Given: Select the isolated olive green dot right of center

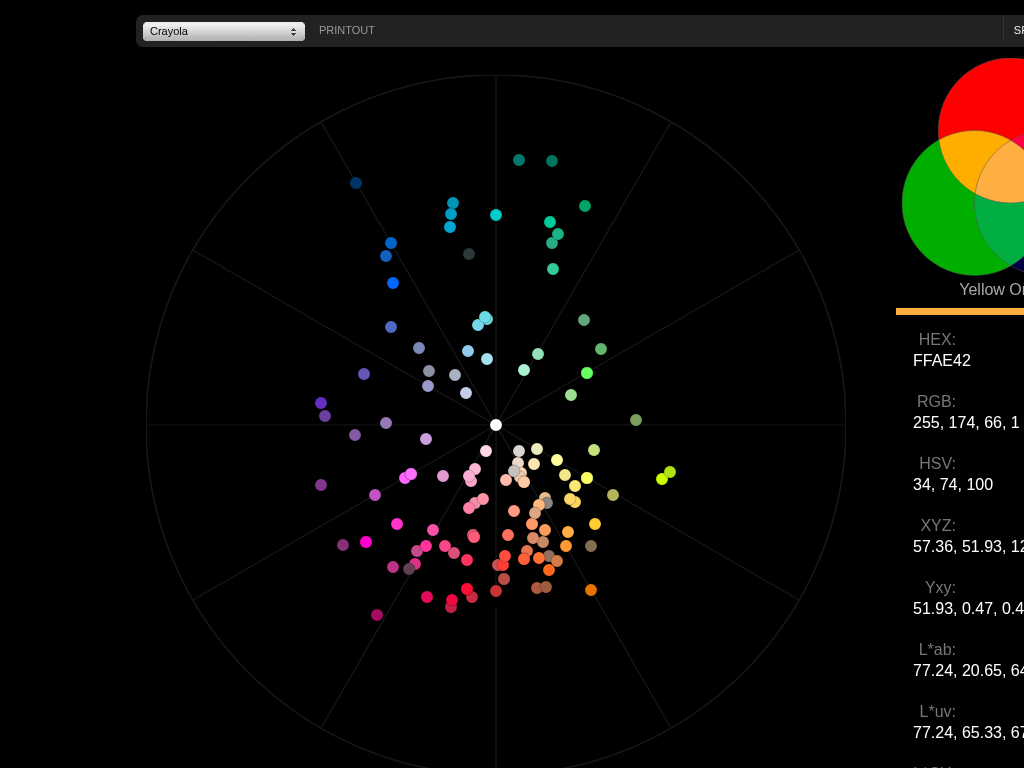Looking at the screenshot, I should [x=636, y=420].
